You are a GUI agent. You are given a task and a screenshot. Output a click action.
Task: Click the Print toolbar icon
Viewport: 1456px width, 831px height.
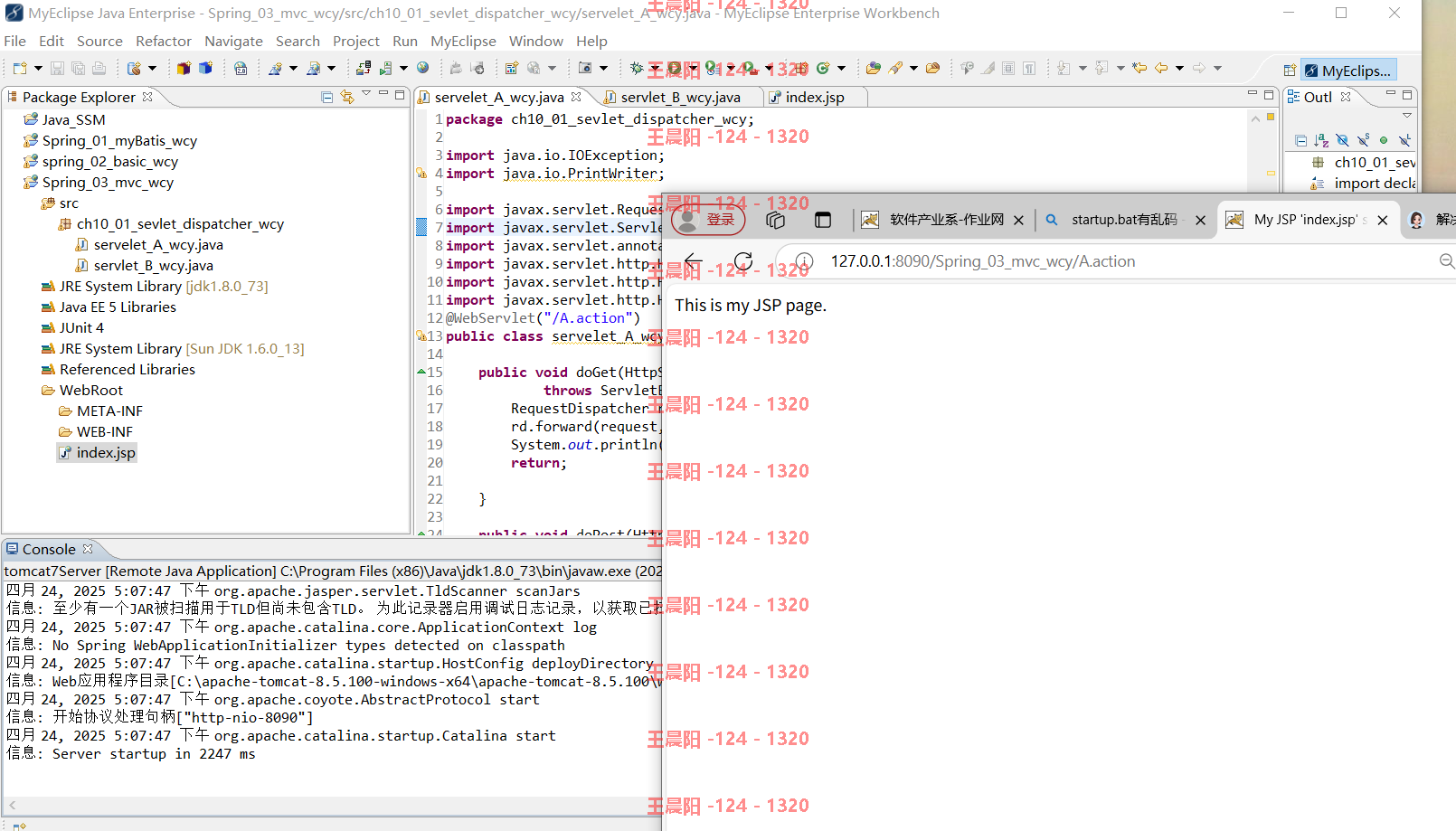pyautogui.click(x=99, y=68)
